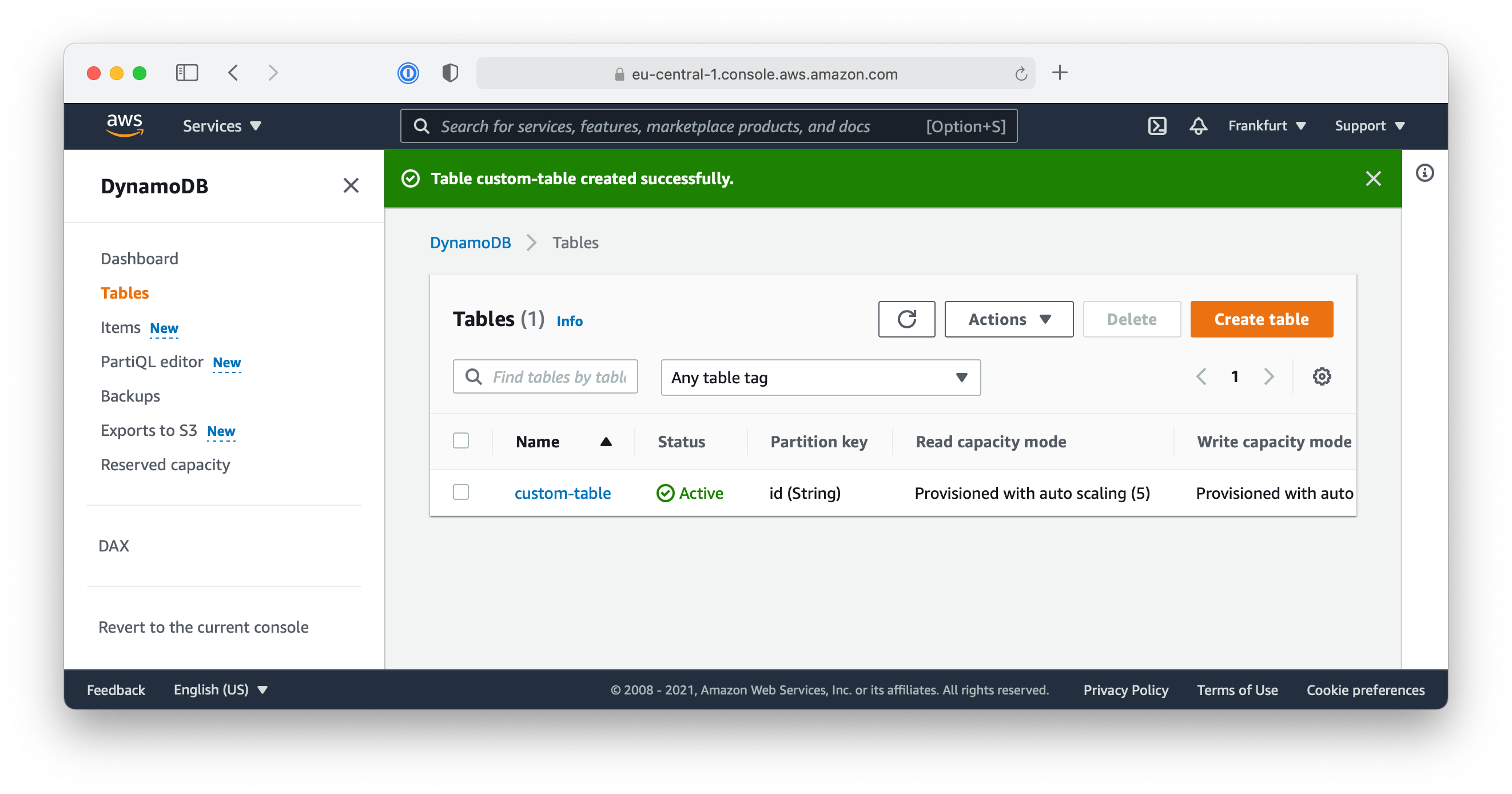Click the AWS logo home icon
The height and width of the screenshot is (794, 1512).
click(125, 125)
